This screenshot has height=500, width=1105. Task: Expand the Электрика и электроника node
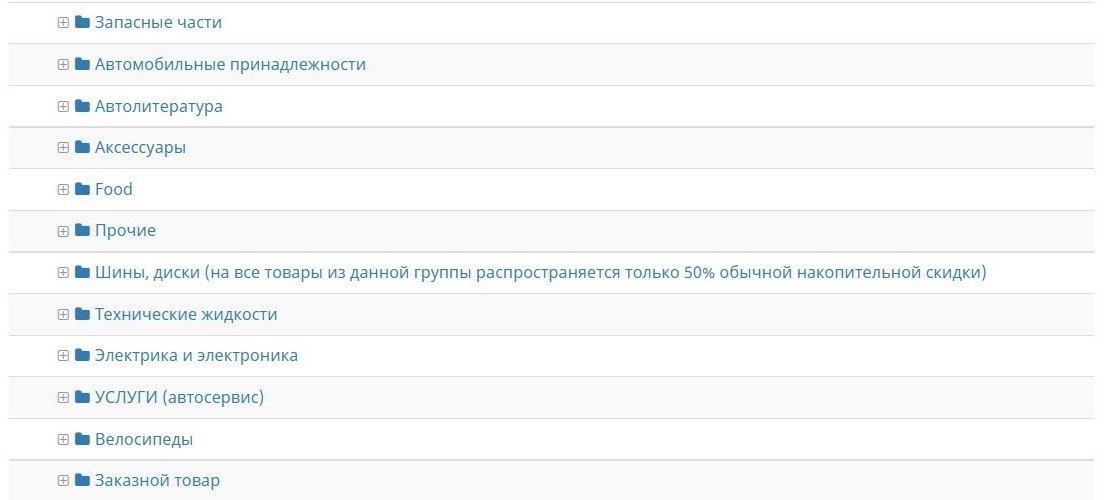[x=63, y=356]
